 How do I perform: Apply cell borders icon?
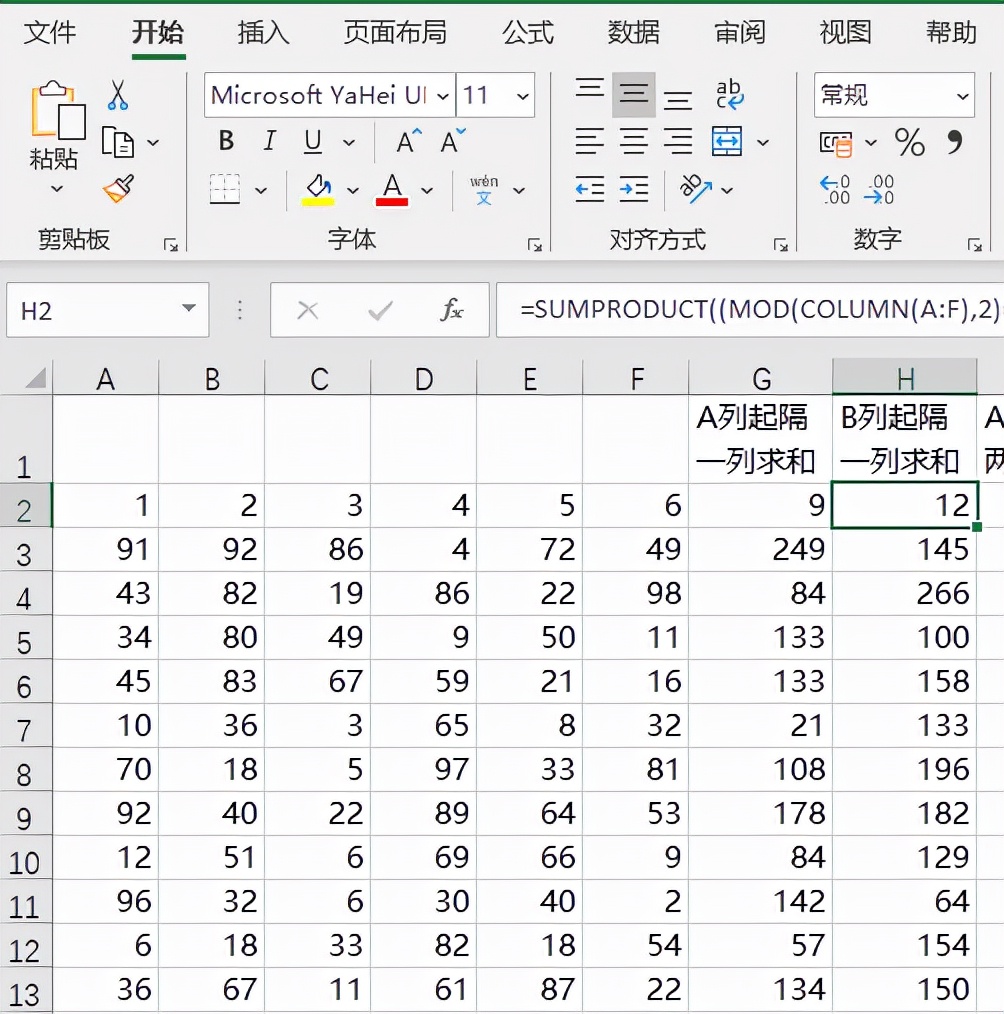[225, 189]
